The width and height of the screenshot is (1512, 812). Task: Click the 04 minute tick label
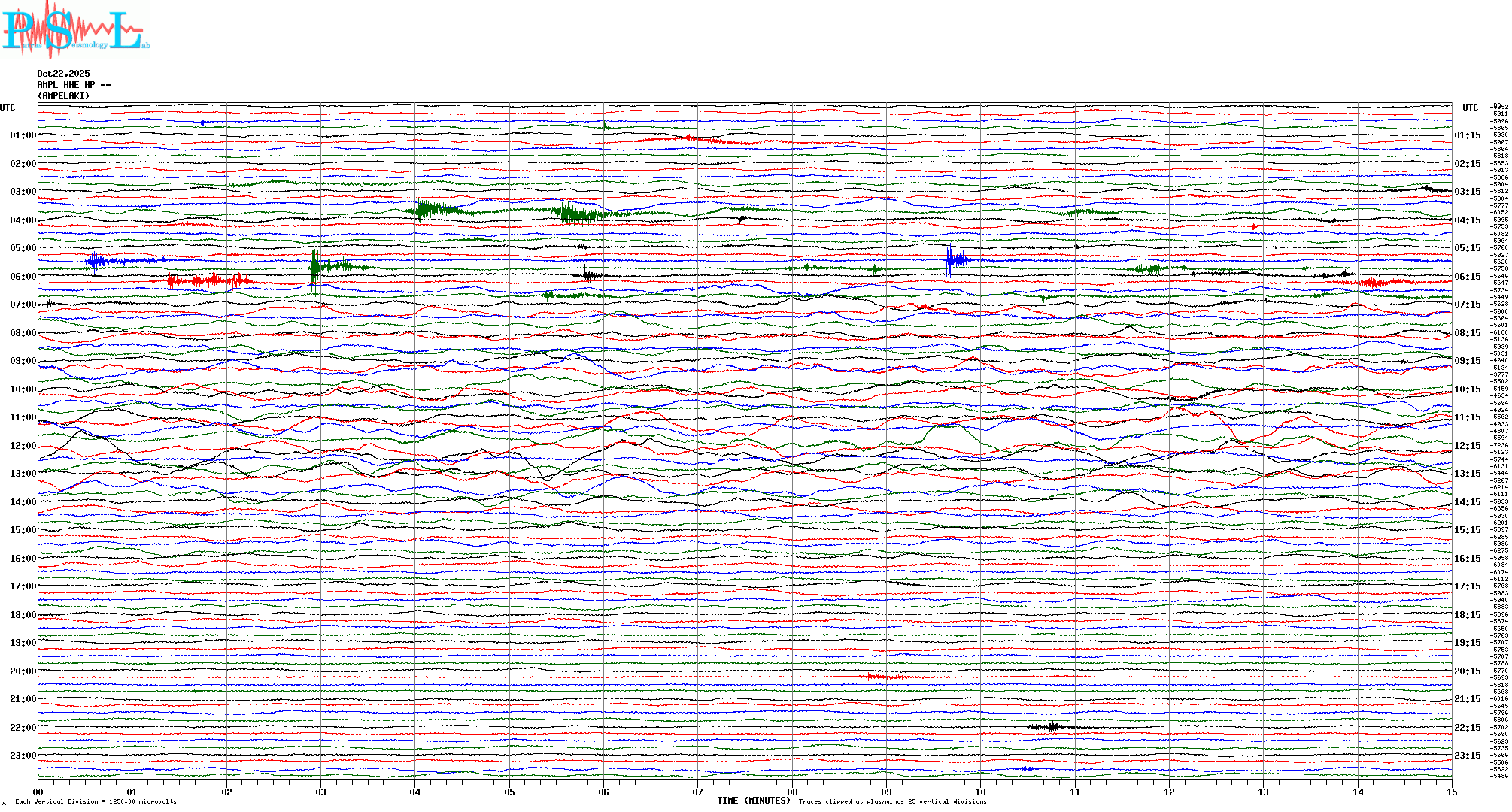coord(414,792)
